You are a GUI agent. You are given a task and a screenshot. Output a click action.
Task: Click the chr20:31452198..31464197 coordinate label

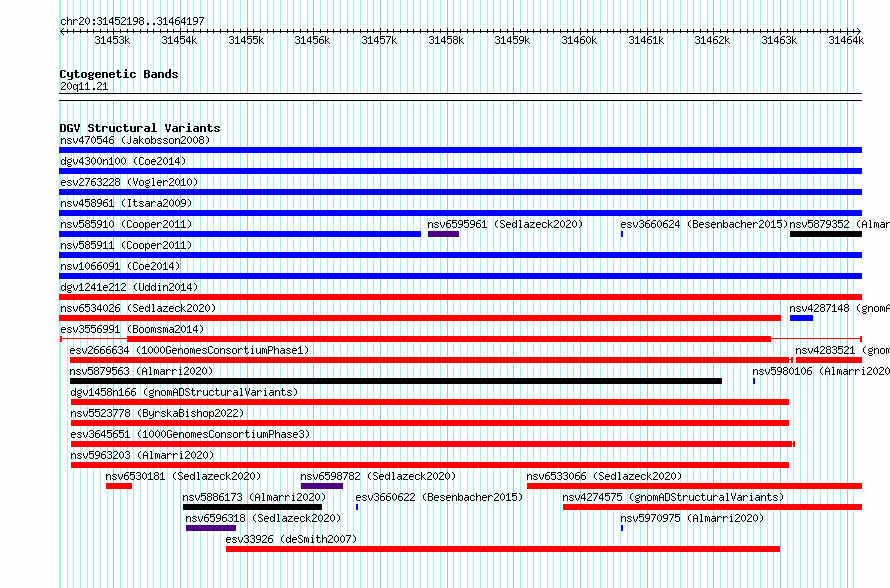click(x=132, y=22)
